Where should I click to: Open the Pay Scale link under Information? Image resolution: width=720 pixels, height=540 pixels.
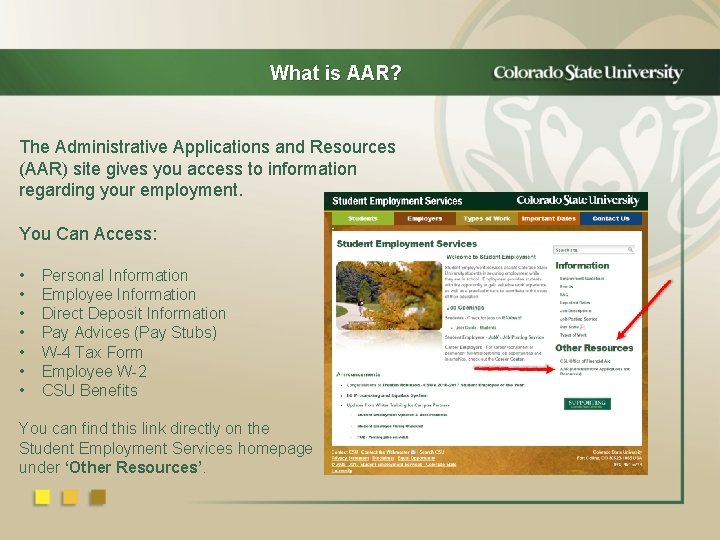click(x=569, y=327)
